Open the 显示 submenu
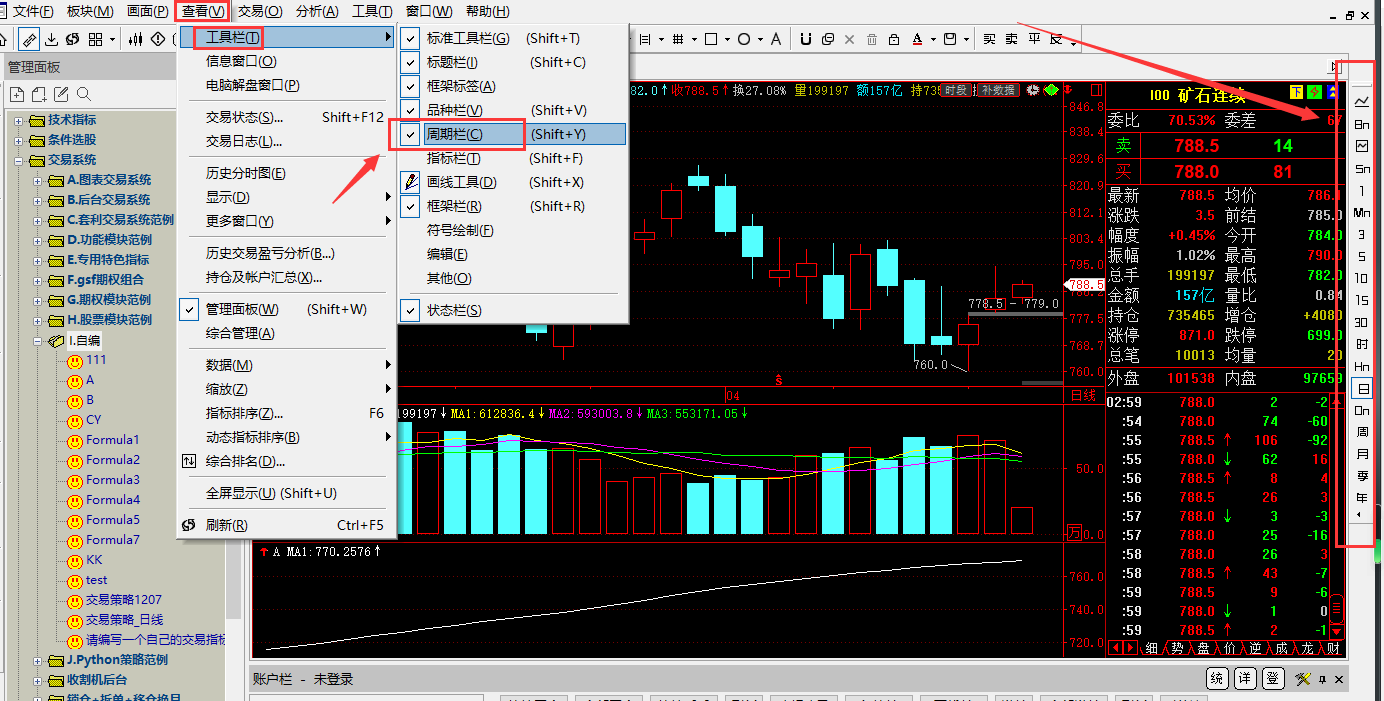1384x701 pixels. tap(227, 197)
